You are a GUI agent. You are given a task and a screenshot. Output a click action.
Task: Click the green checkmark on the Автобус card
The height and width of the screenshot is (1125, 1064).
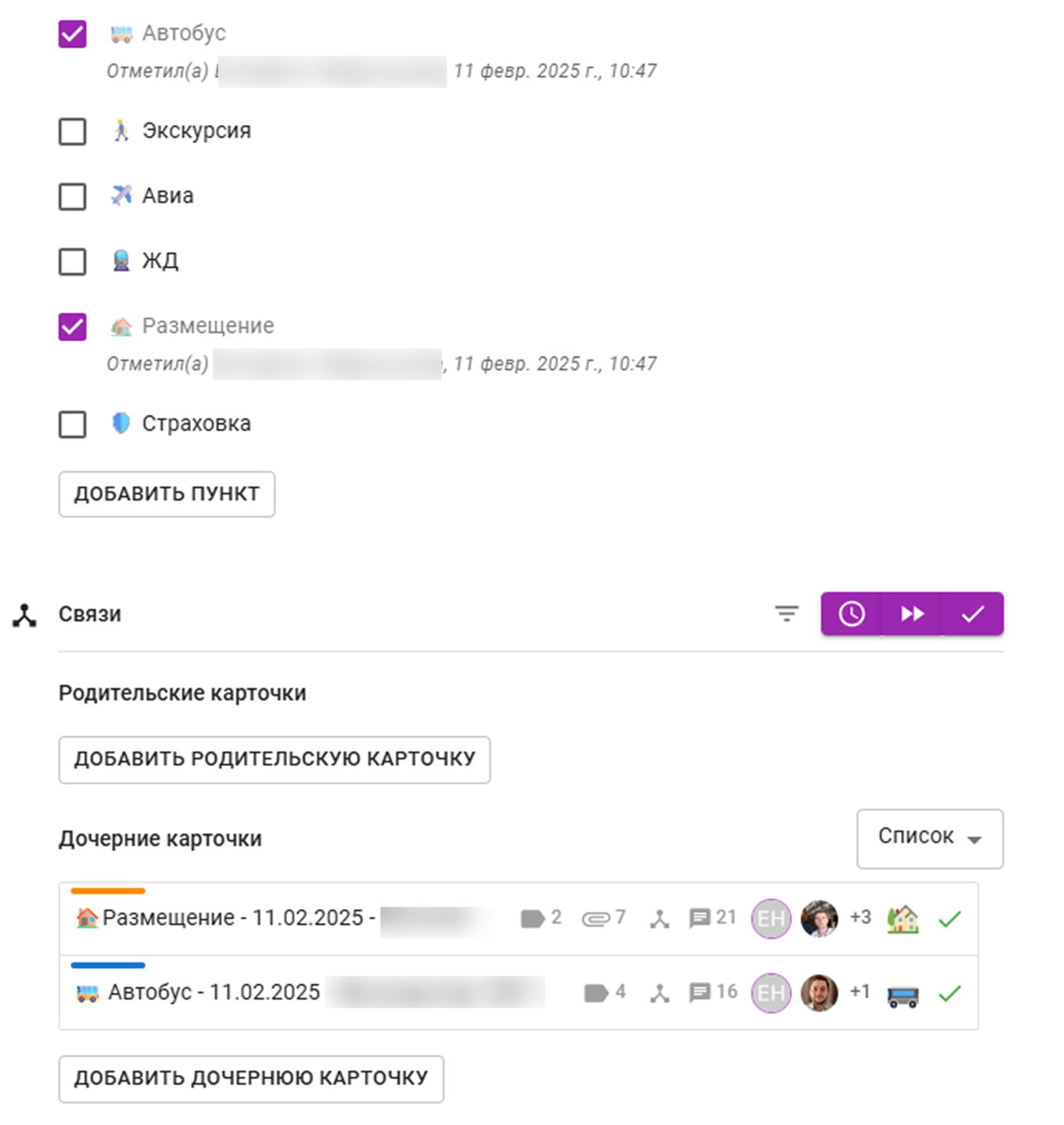pos(950,992)
